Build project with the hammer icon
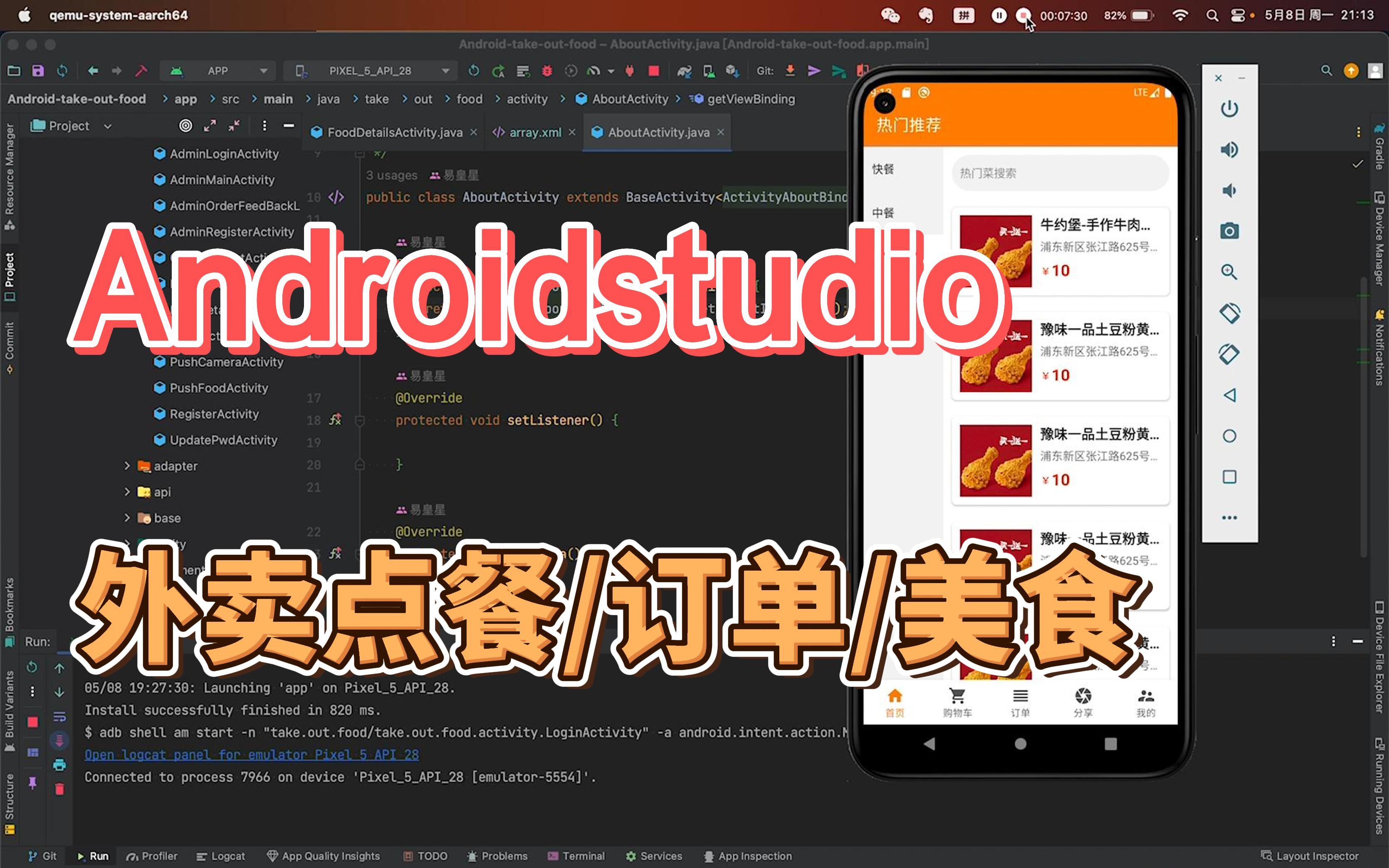The height and width of the screenshot is (868, 1389). (141, 71)
